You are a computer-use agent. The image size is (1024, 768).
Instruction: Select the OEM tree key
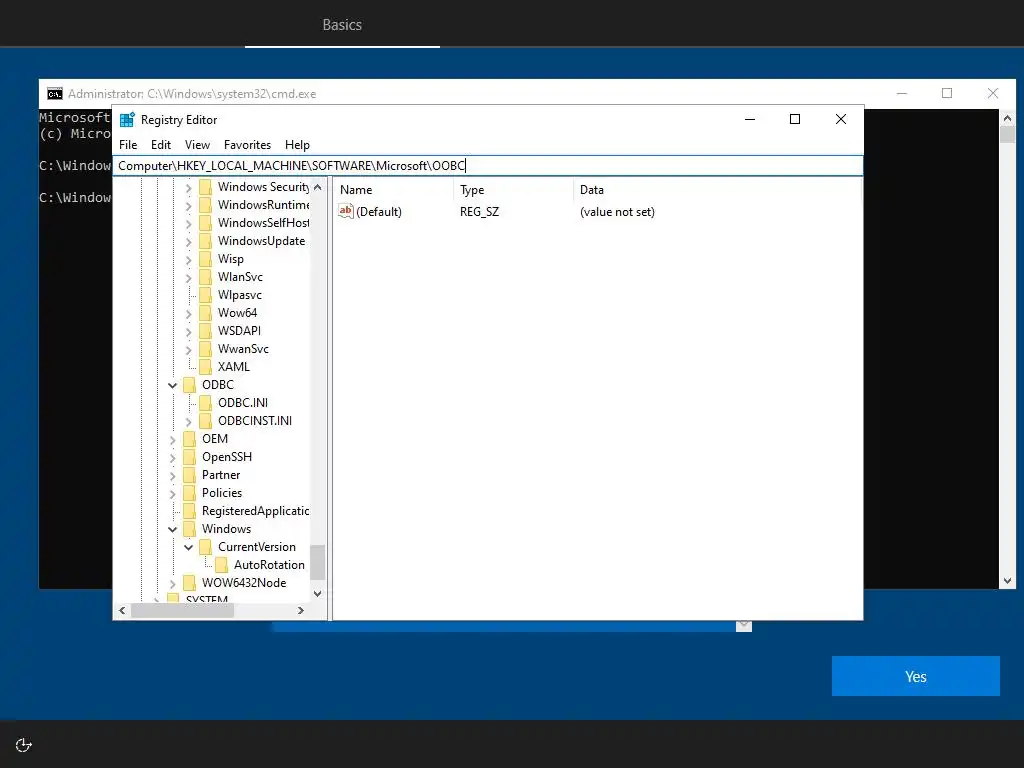(x=215, y=439)
